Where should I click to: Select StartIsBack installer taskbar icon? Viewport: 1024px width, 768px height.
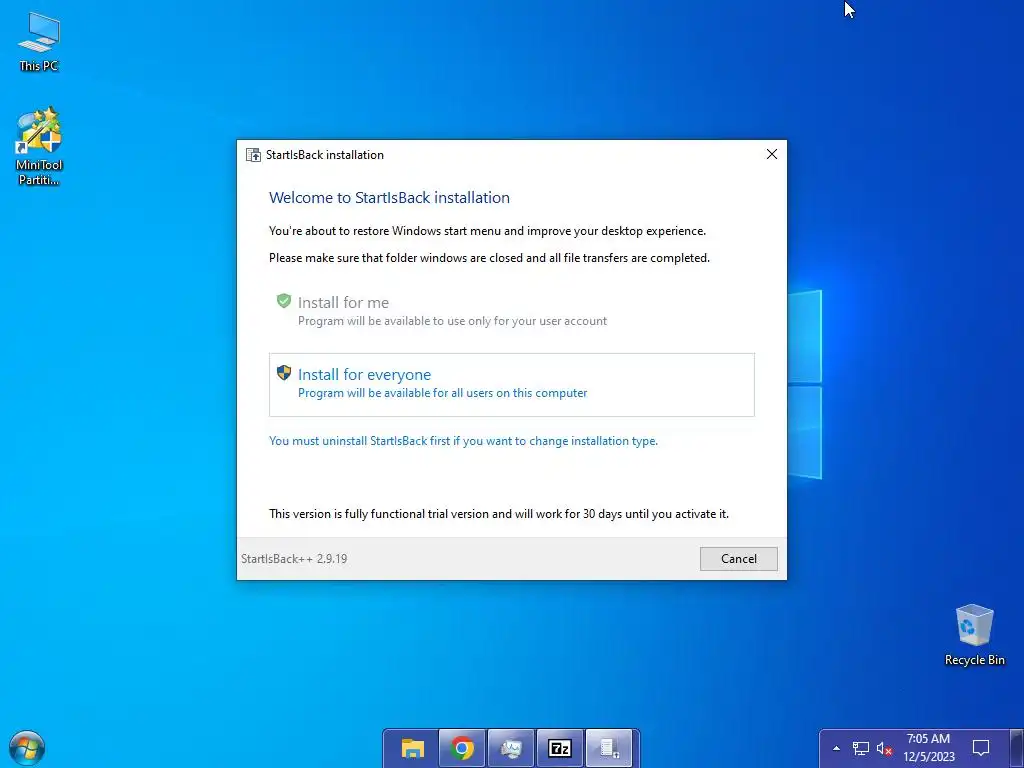(609, 748)
